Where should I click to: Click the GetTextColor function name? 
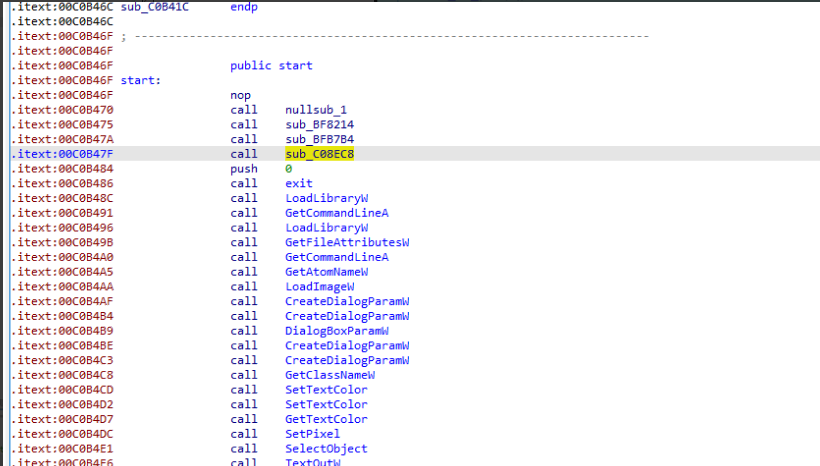tap(326, 419)
